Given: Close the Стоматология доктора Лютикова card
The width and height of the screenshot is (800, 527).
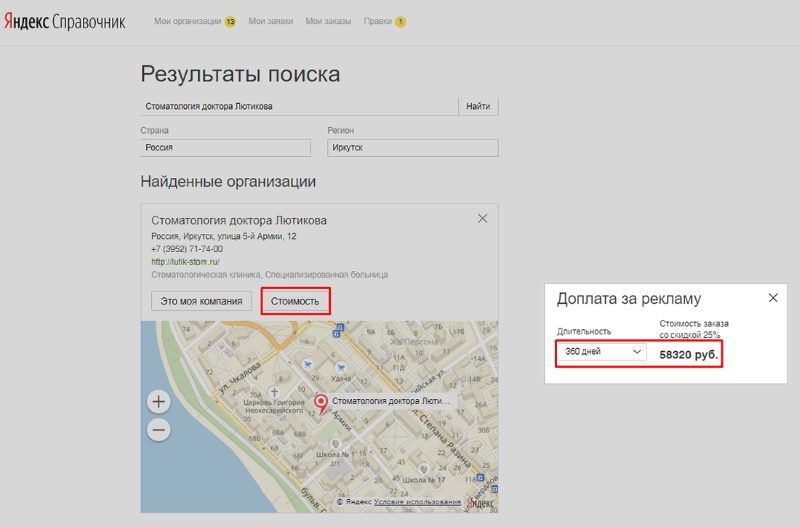Looking at the screenshot, I should tap(482, 218).
